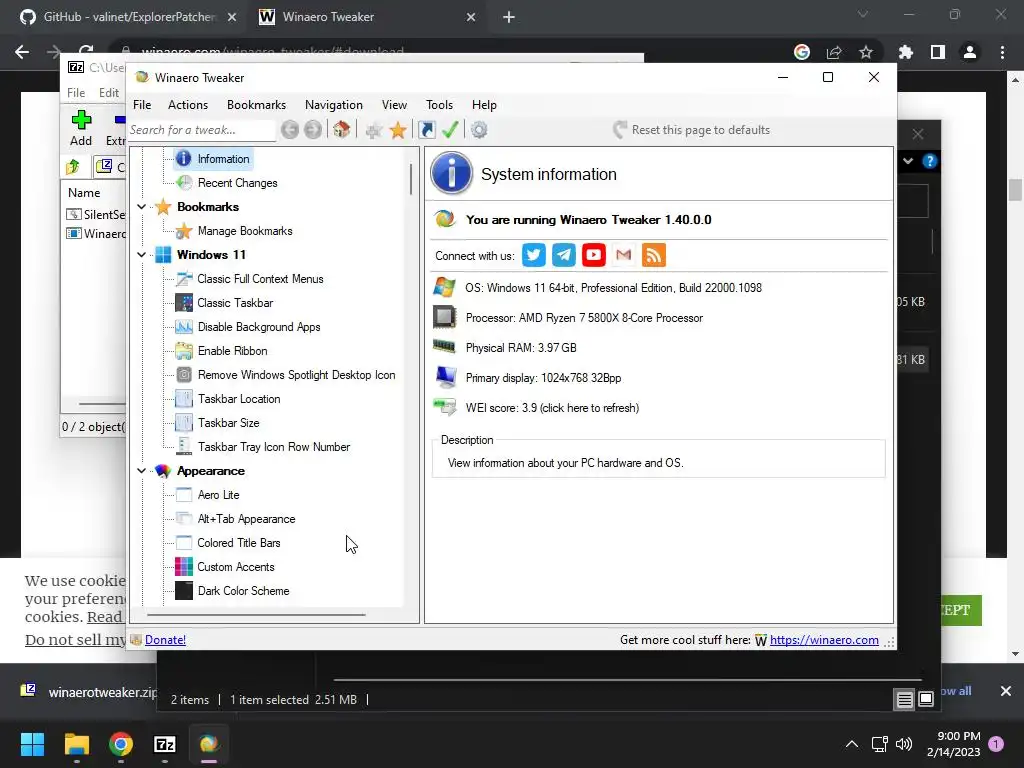Open the https://winaero.com link
Viewport: 1024px width, 768px height.
pyautogui.click(x=824, y=640)
